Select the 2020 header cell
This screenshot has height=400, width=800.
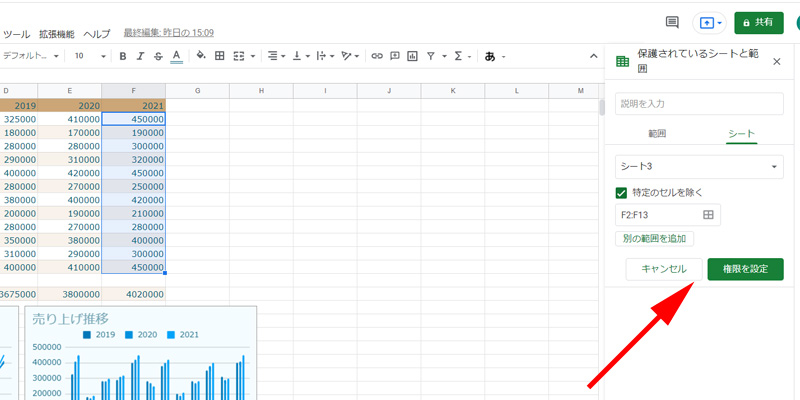[69, 106]
